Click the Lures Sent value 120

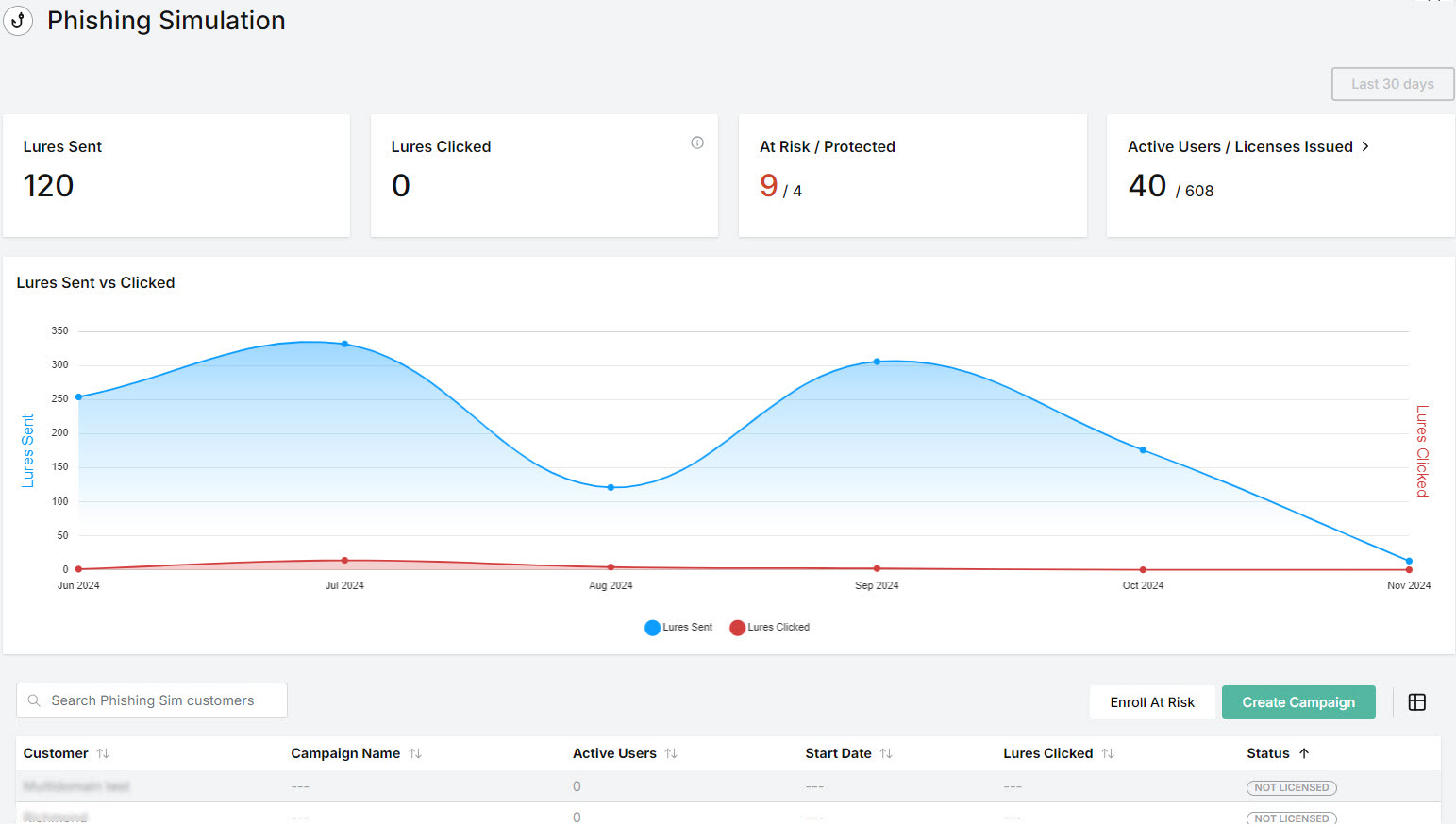[x=48, y=186]
